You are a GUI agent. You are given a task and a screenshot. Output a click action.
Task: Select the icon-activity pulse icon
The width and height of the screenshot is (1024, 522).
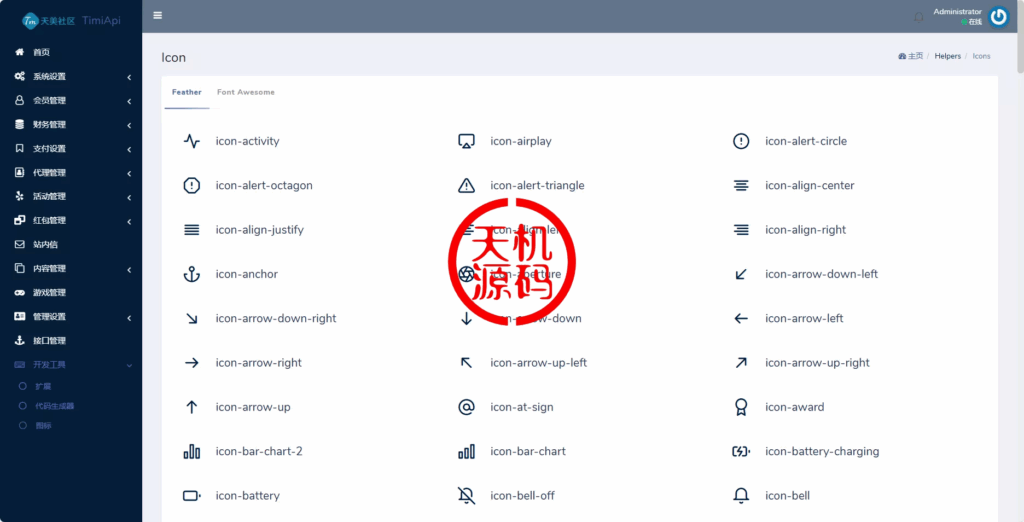(x=192, y=141)
